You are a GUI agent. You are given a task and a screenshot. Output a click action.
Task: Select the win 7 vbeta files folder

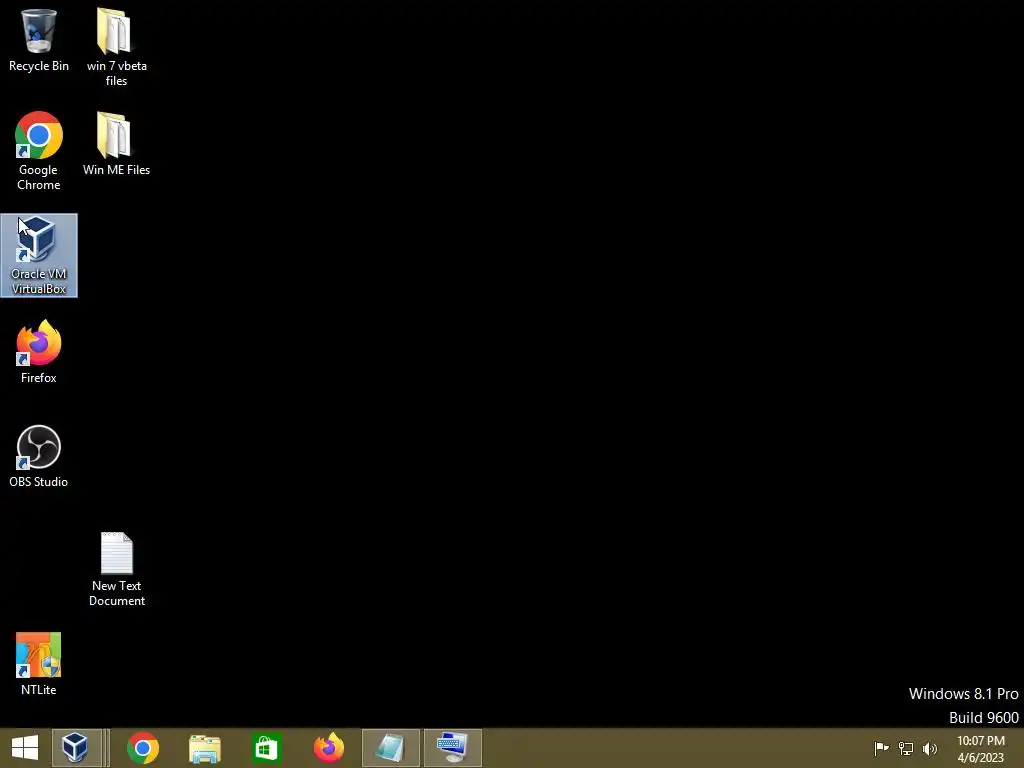pos(116,47)
